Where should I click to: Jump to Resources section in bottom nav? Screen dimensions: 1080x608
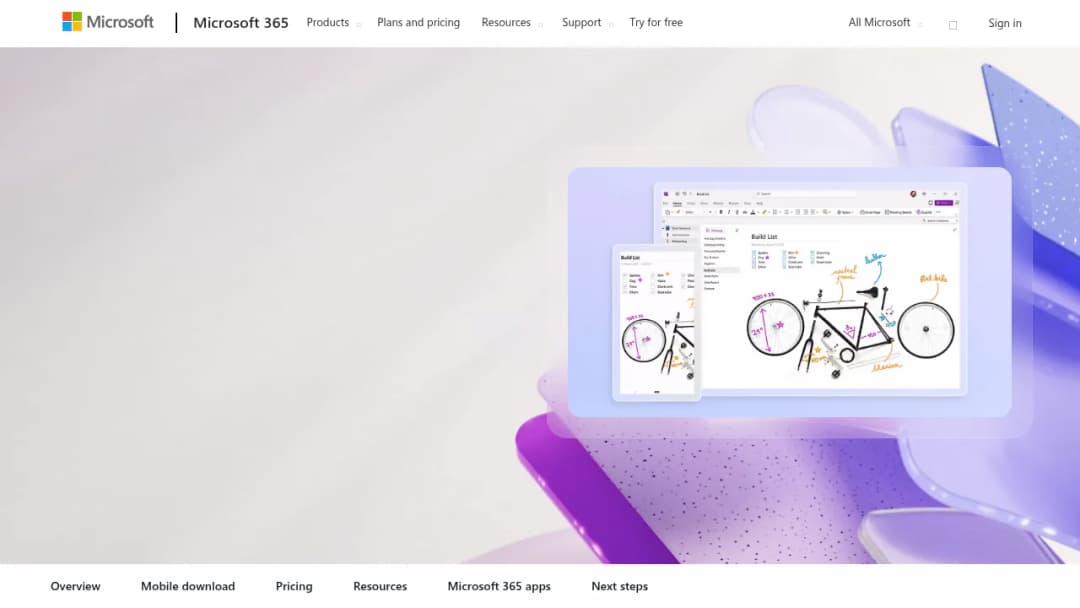[x=380, y=586]
